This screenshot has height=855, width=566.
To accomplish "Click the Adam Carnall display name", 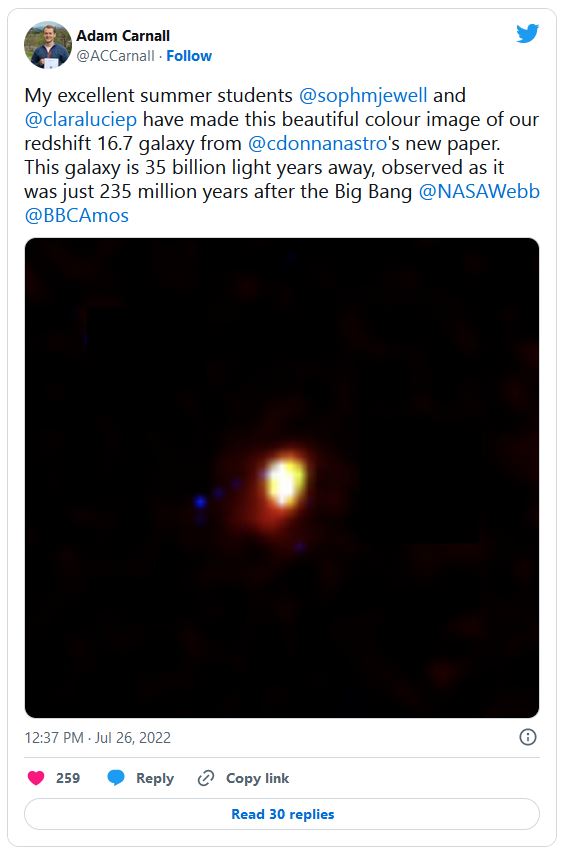I will 123,36.
